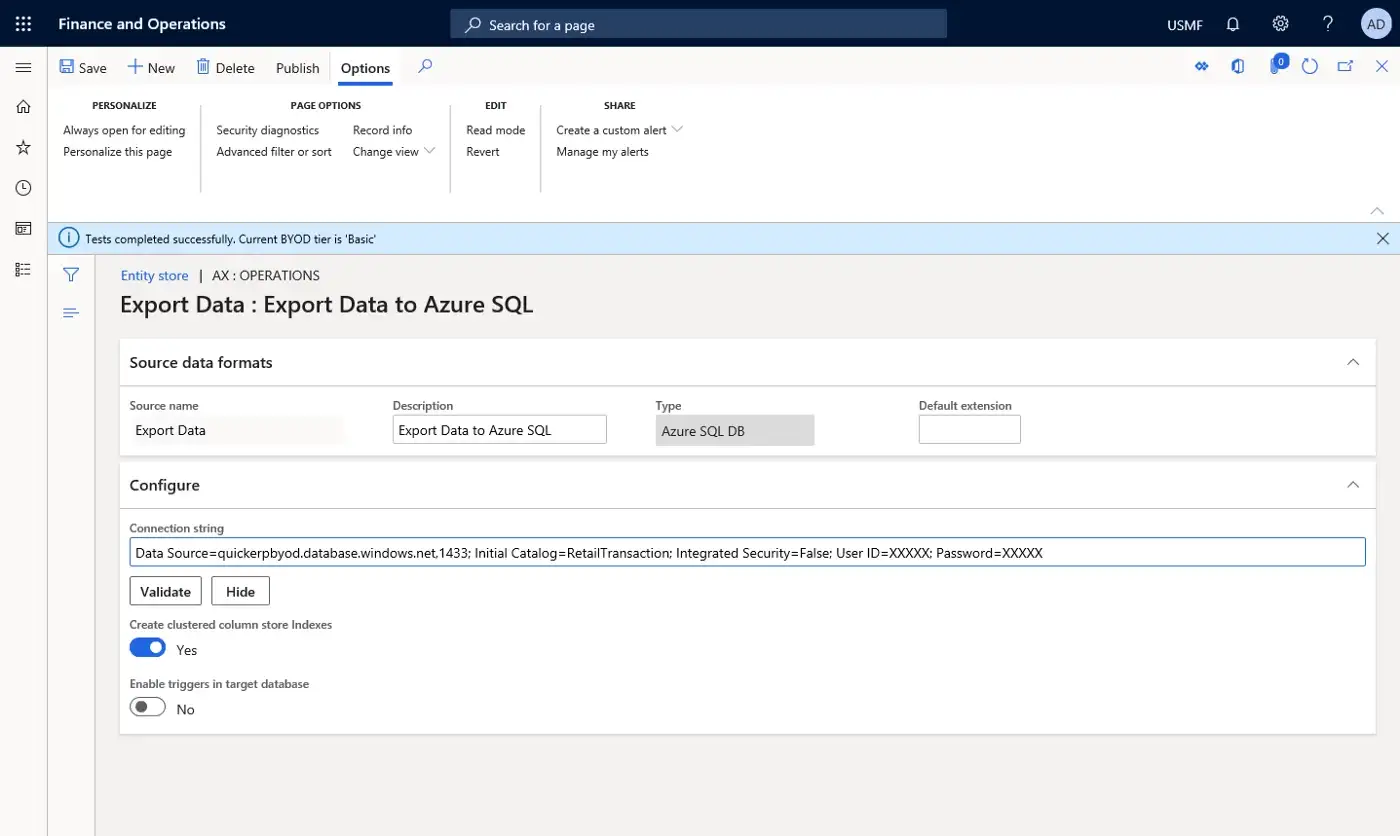Open the AD user account avatar
The width and height of the screenshot is (1400, 836).
[x=1375, y=24]
